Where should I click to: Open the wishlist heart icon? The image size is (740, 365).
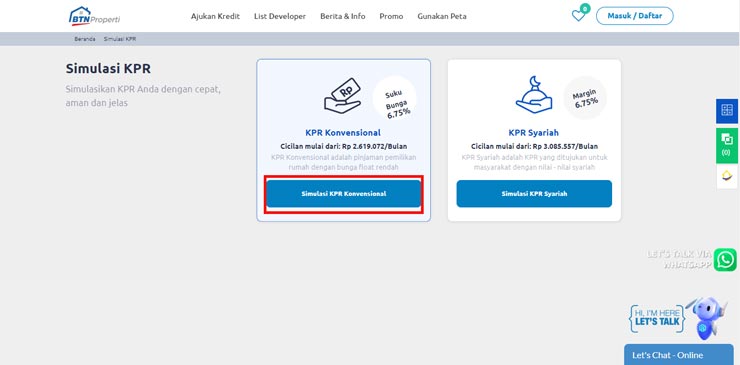[x=578, y=16]
